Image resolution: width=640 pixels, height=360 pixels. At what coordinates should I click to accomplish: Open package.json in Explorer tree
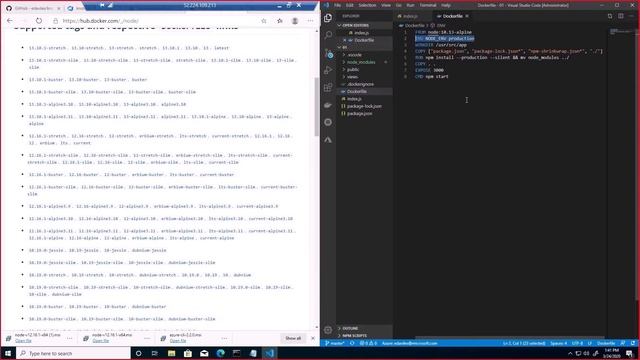(365, 113)
